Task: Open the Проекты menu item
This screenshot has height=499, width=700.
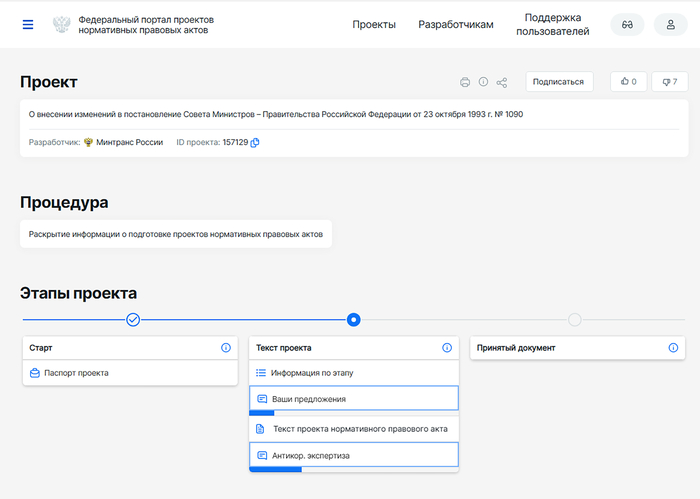Action: pyautogui.click(x=374, y=25)
